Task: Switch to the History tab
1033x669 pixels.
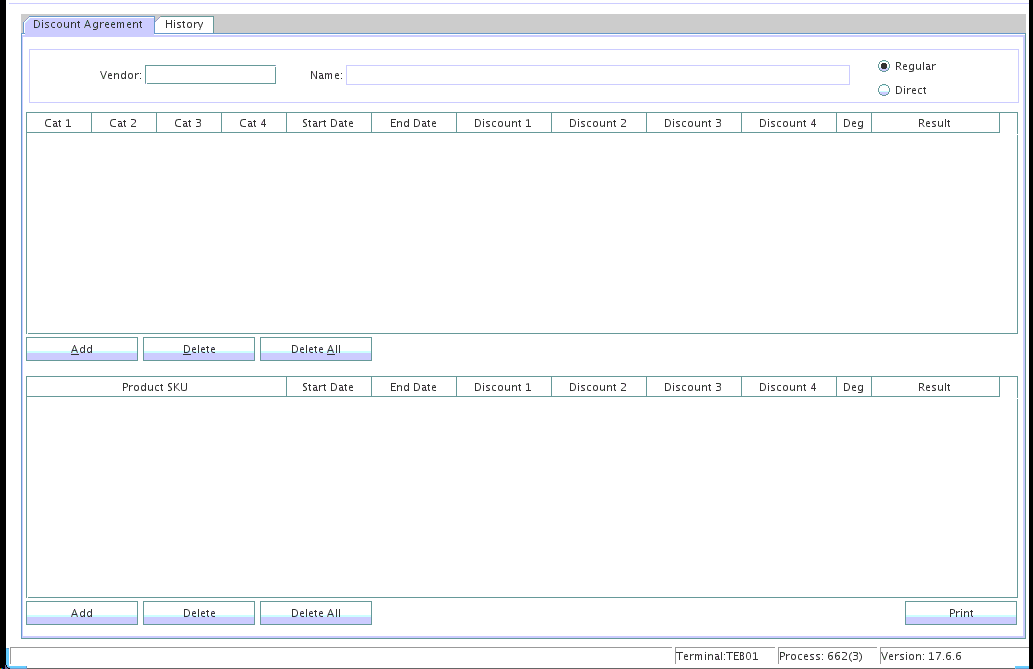Action: pos(184,25)
